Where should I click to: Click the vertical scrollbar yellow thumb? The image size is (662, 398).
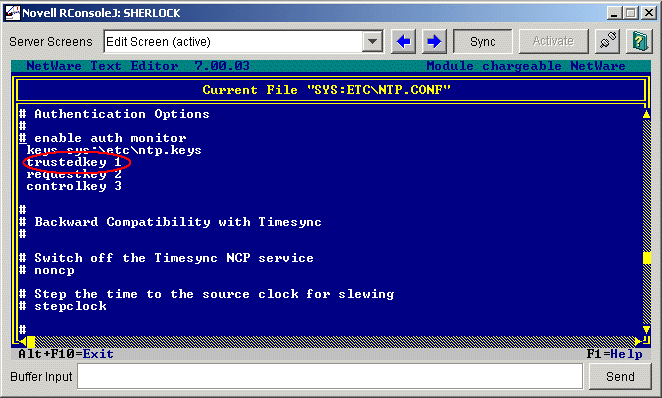[x=646, y=258]
